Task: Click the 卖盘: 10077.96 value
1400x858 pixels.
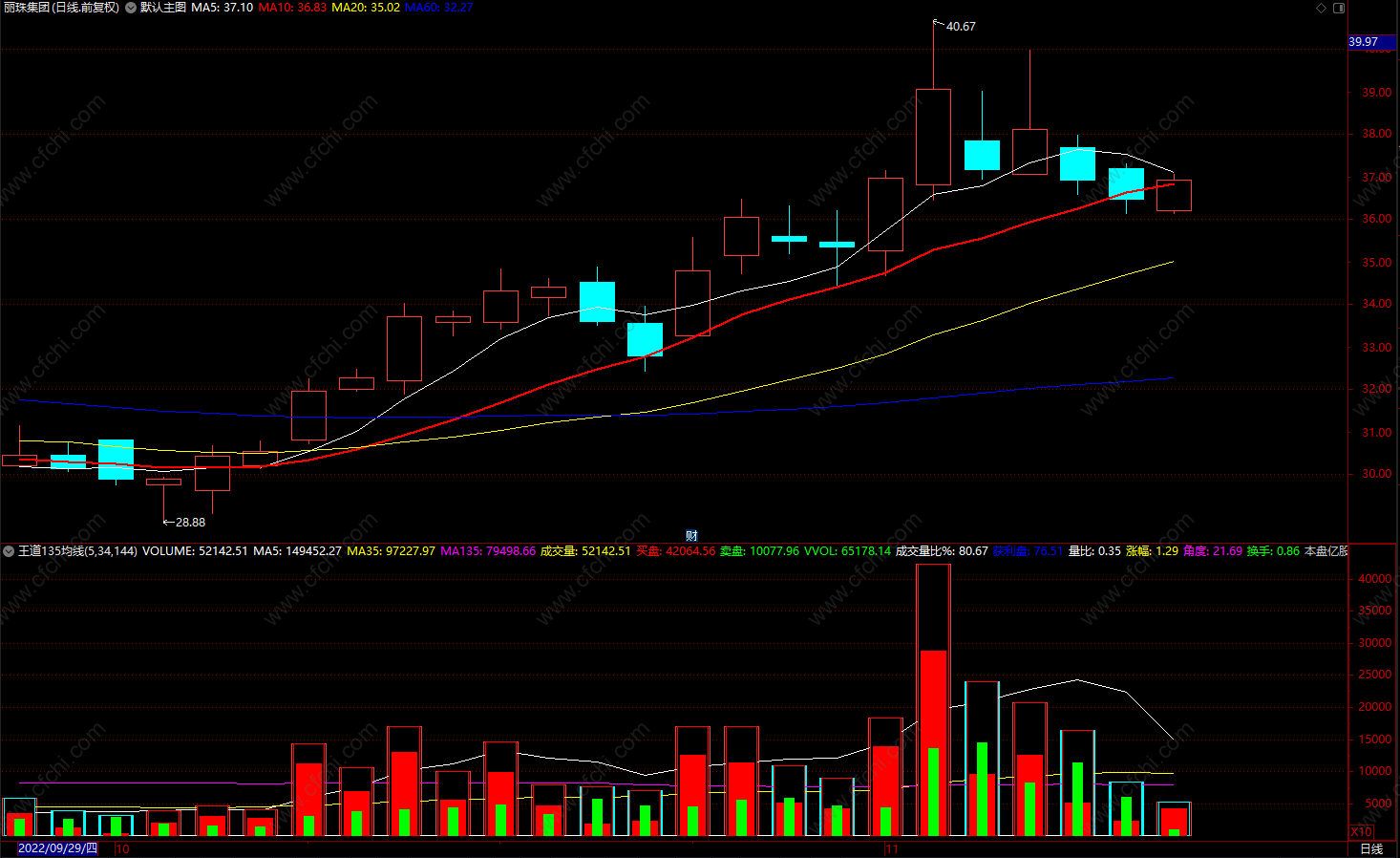Action: [x=759, y=551]
